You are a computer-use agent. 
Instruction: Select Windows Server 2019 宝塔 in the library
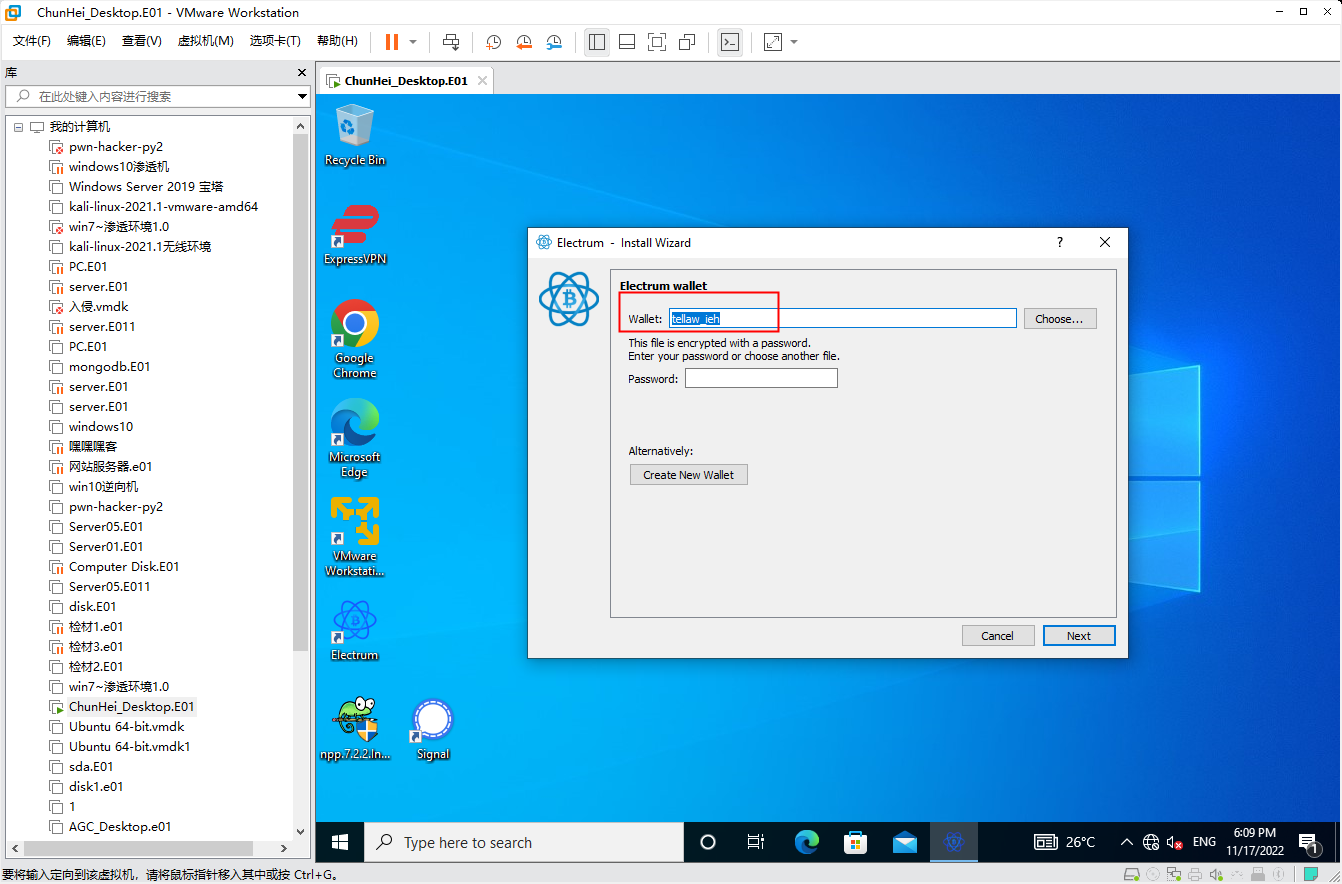[146, 187]
